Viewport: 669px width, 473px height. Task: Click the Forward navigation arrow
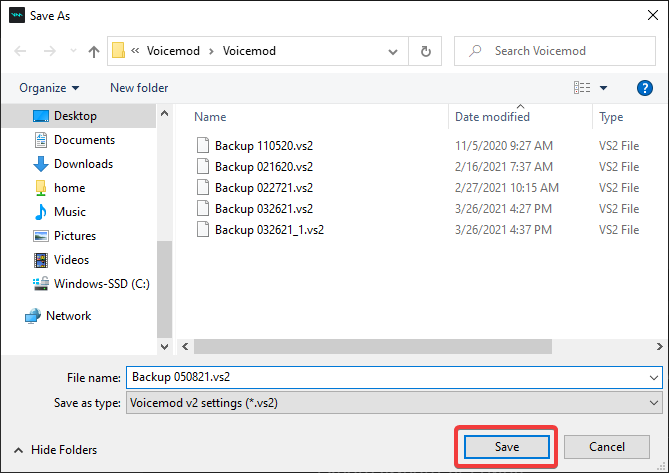coord(49,51)
